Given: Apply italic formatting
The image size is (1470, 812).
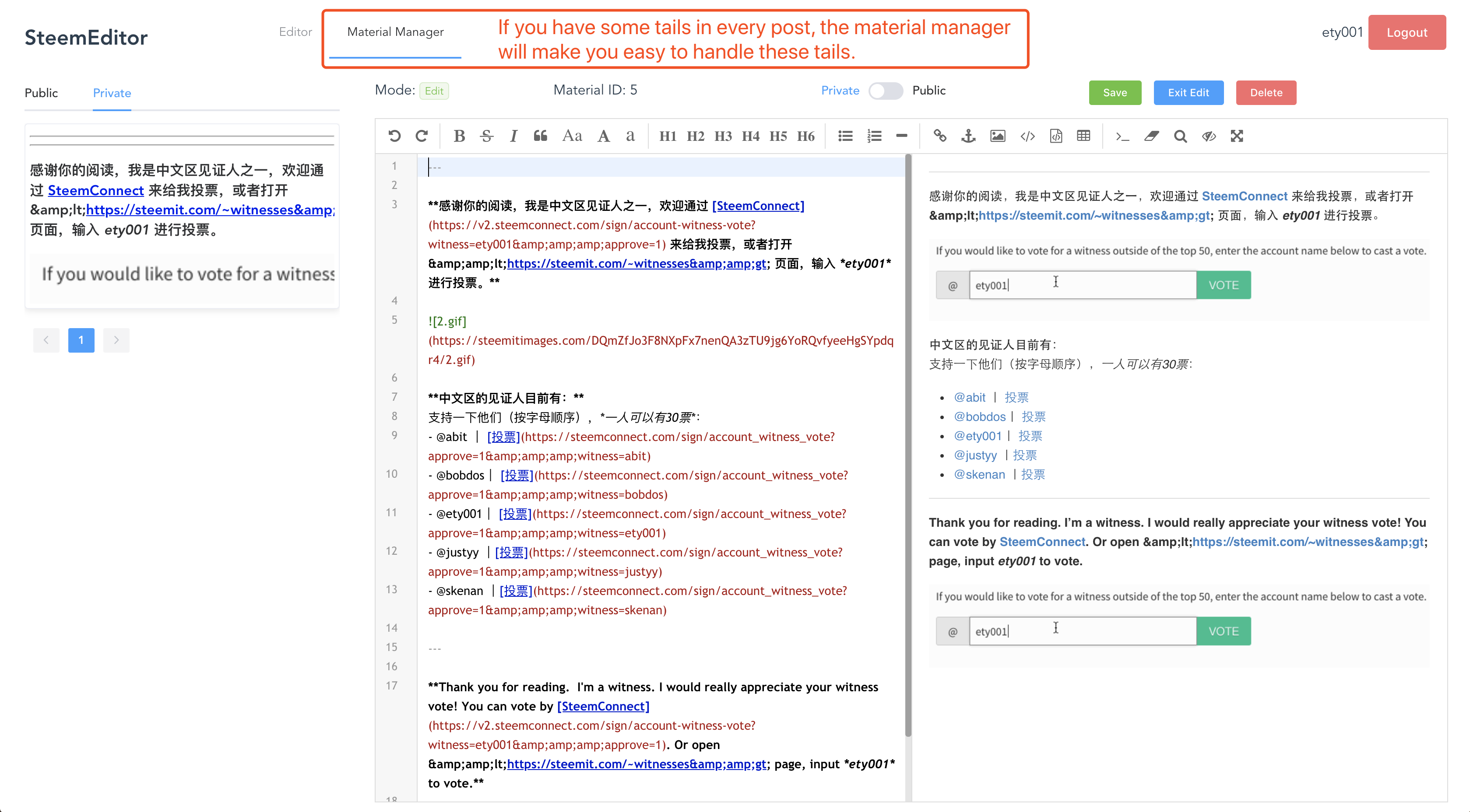Looking at the screenshot, I should [513, 136].
